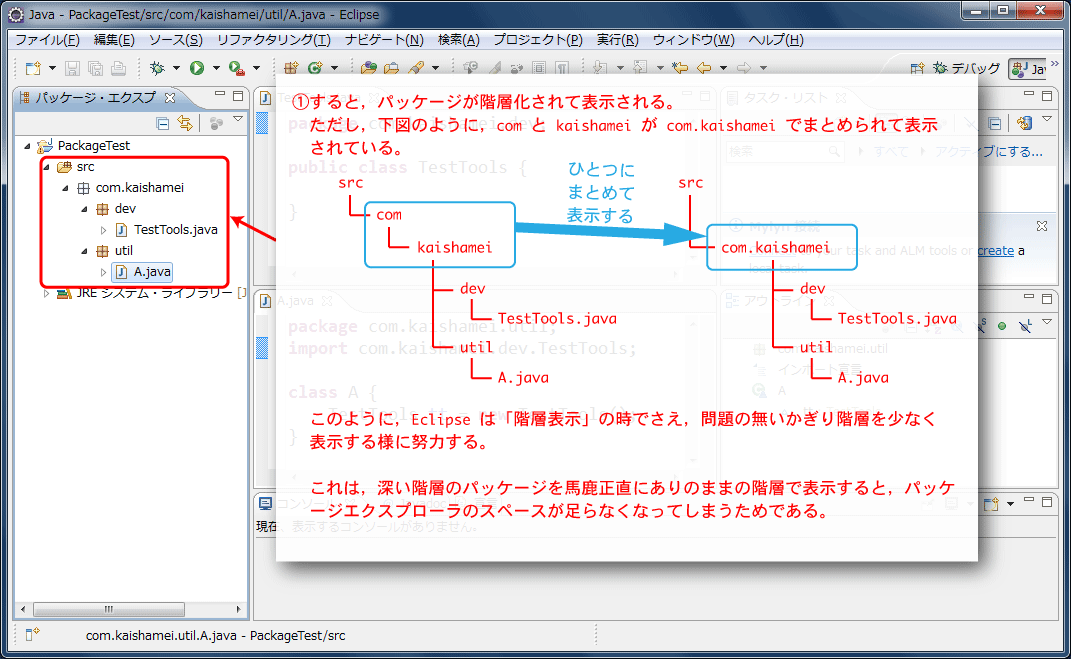
Task: Click the Collapse All icon in Task List
Action: click(x=995, y=123)
